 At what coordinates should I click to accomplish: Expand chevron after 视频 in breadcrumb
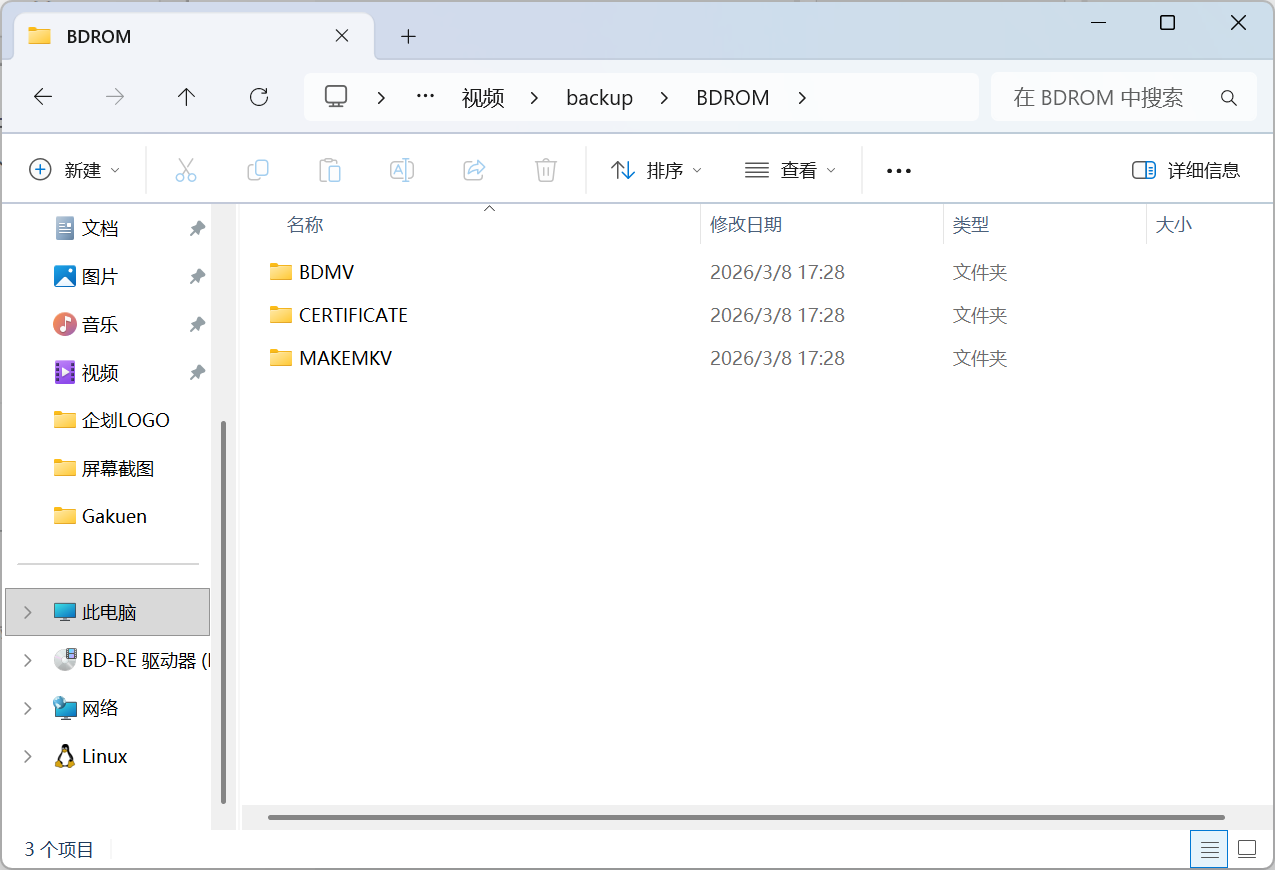534,97
